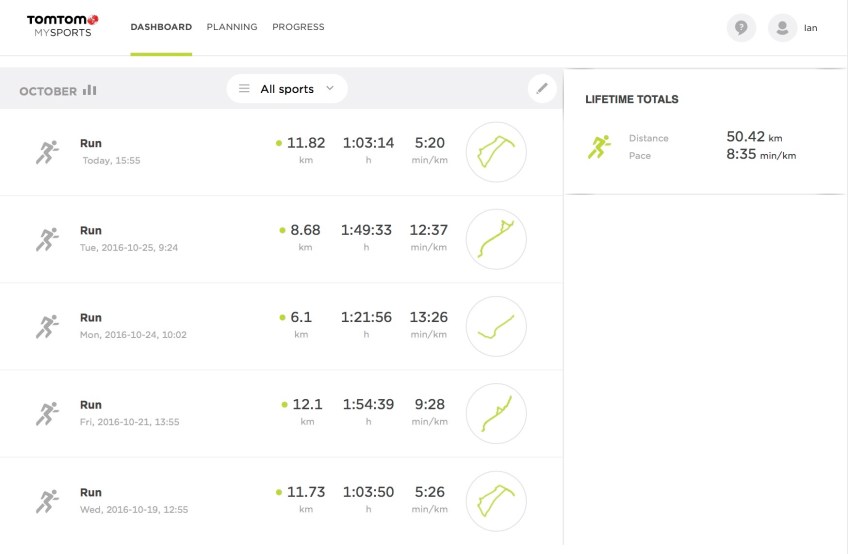Click the edit pencil icon
This screenshot has height=554, width=848.
(542, 89)
